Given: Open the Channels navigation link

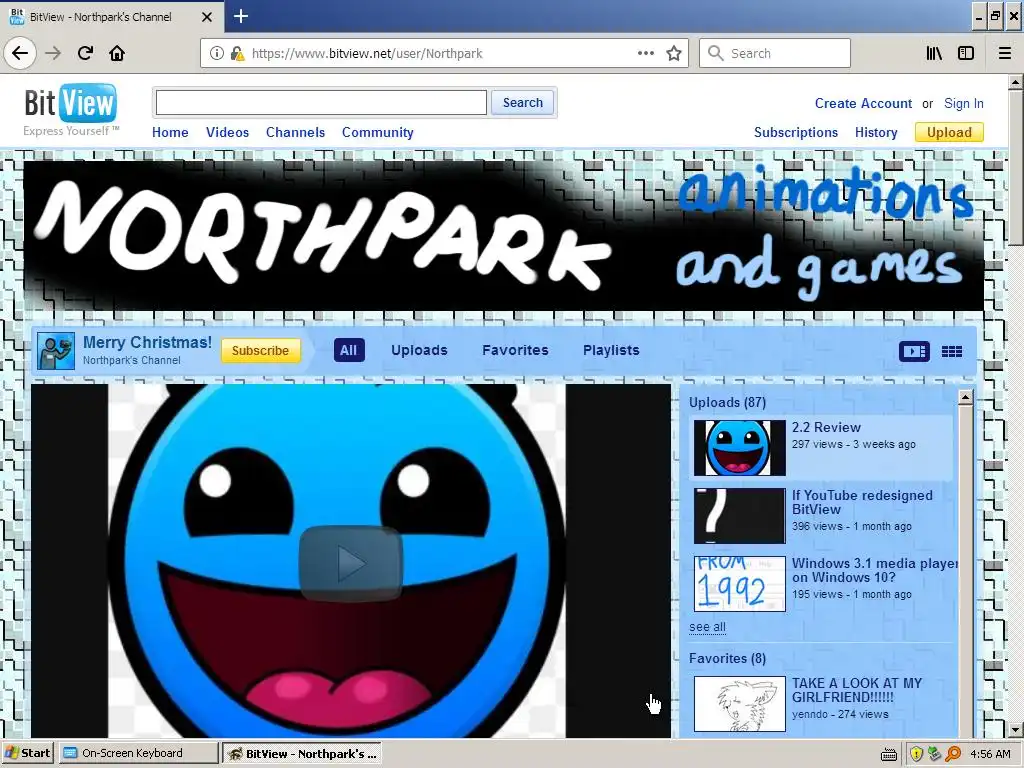Looking at the screenshot, I should 295,132.
